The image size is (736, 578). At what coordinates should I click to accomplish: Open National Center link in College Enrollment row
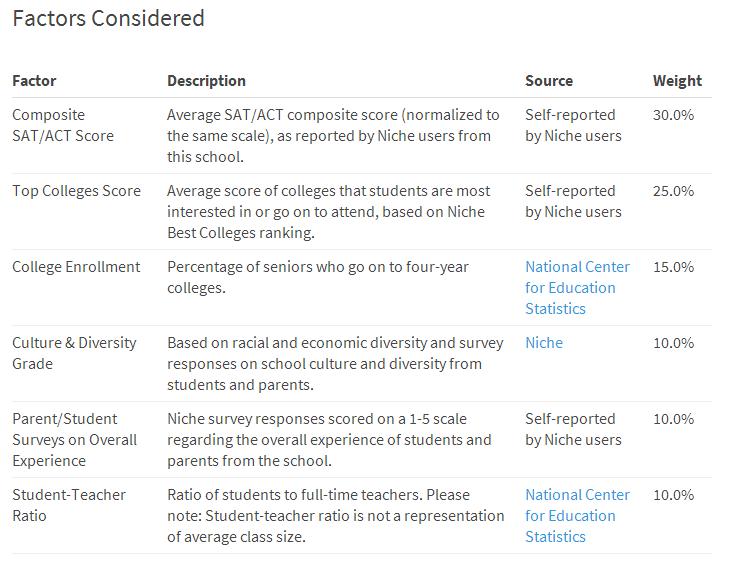577,288
